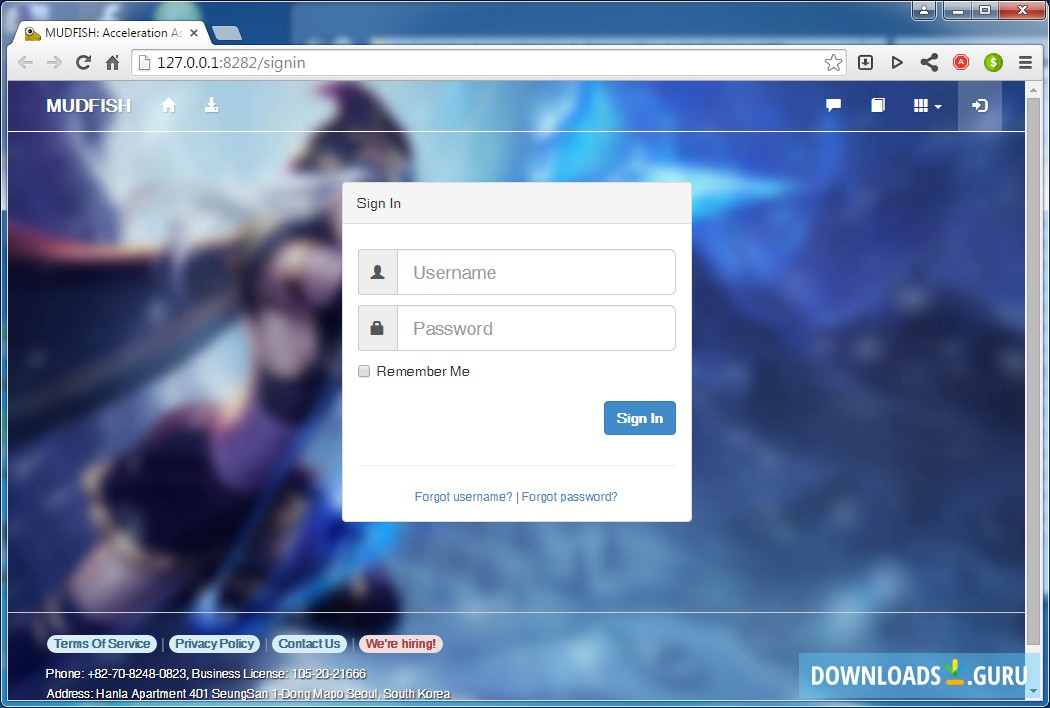Click the scrollbar down arrow
Viewport: 1050px width, 708px height.
point(1034,691)
